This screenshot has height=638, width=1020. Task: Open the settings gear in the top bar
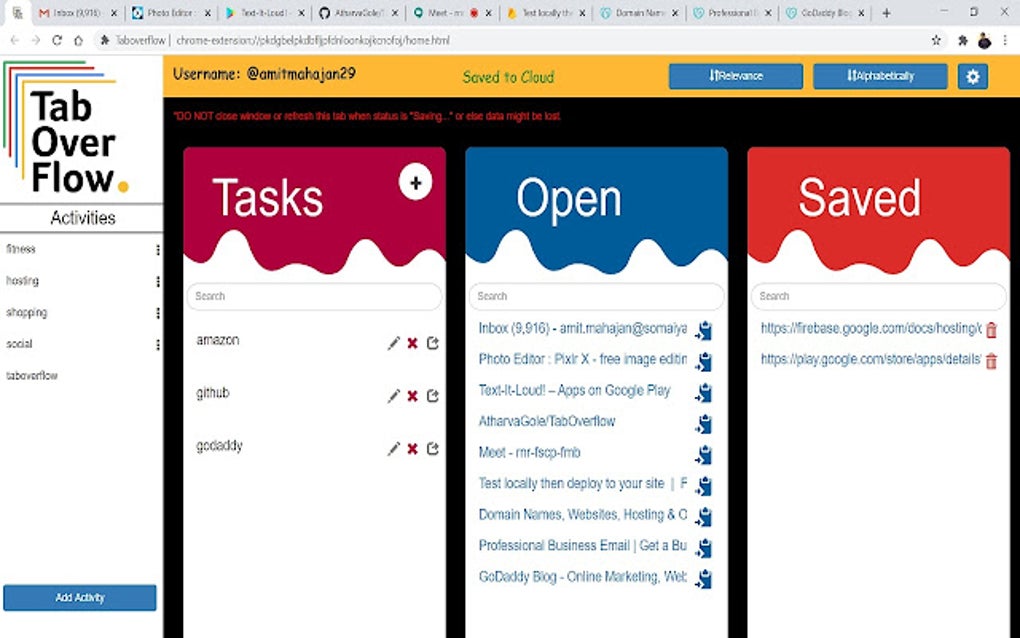pyautogui.click(x=972, y=75)
